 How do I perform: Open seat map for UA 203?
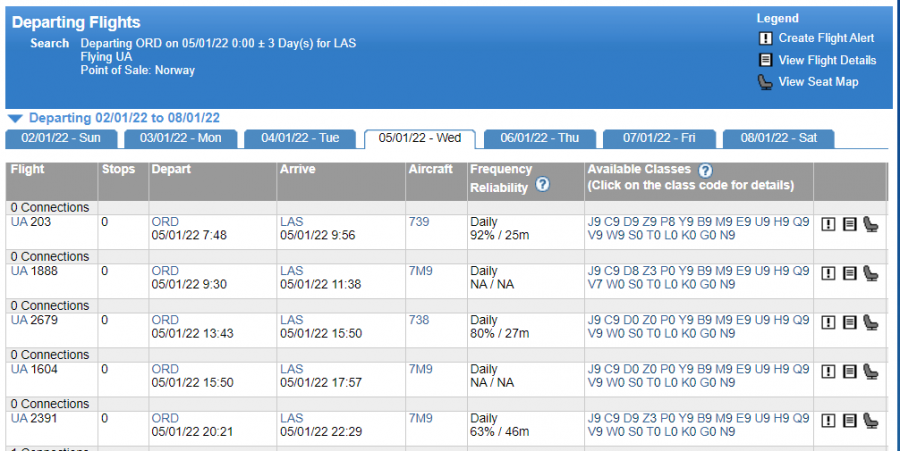871,224
